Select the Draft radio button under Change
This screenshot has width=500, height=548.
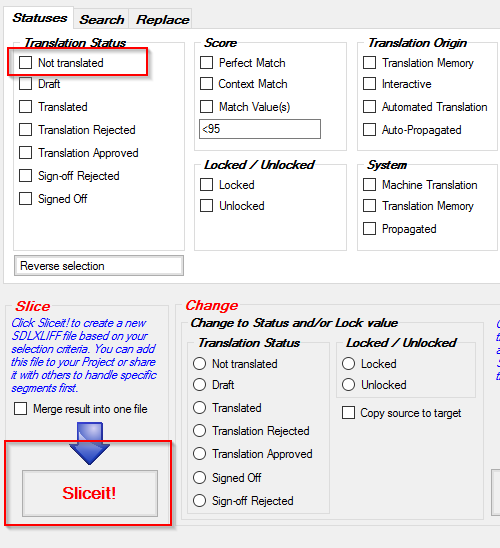pyautogui.click(x=200, y=385)
